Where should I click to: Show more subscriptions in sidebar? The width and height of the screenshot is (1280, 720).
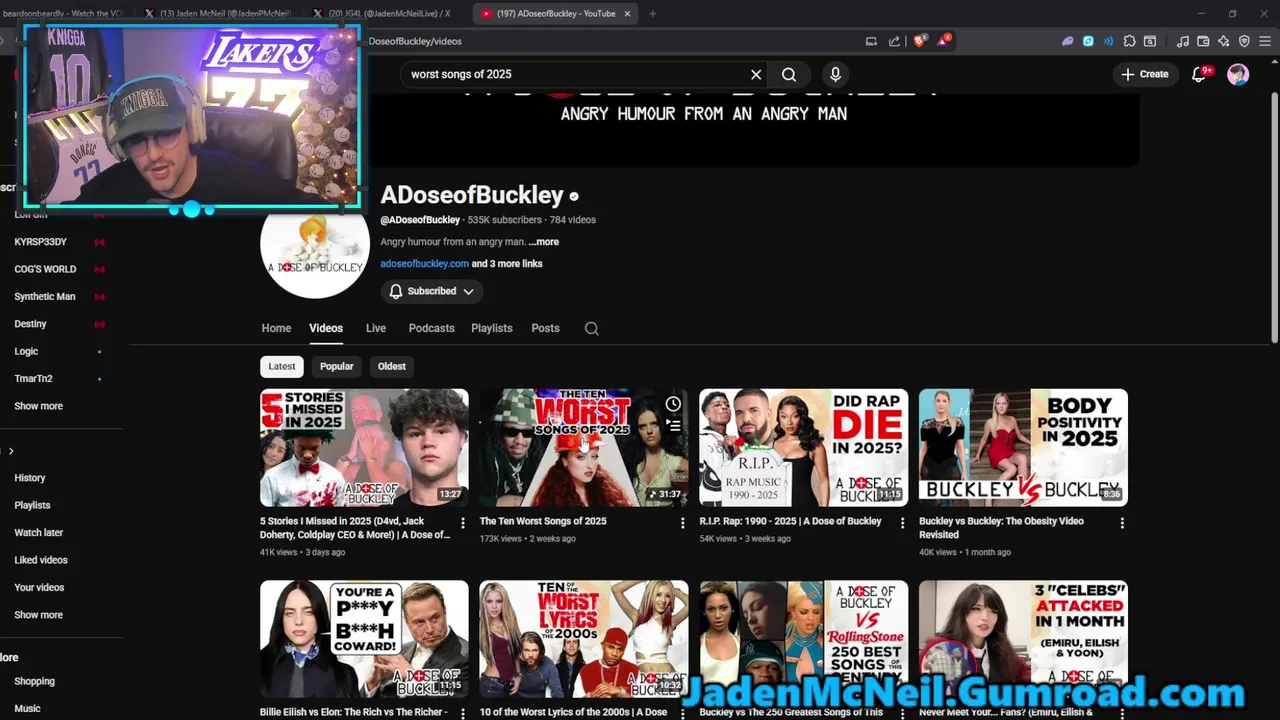(38, 406)
